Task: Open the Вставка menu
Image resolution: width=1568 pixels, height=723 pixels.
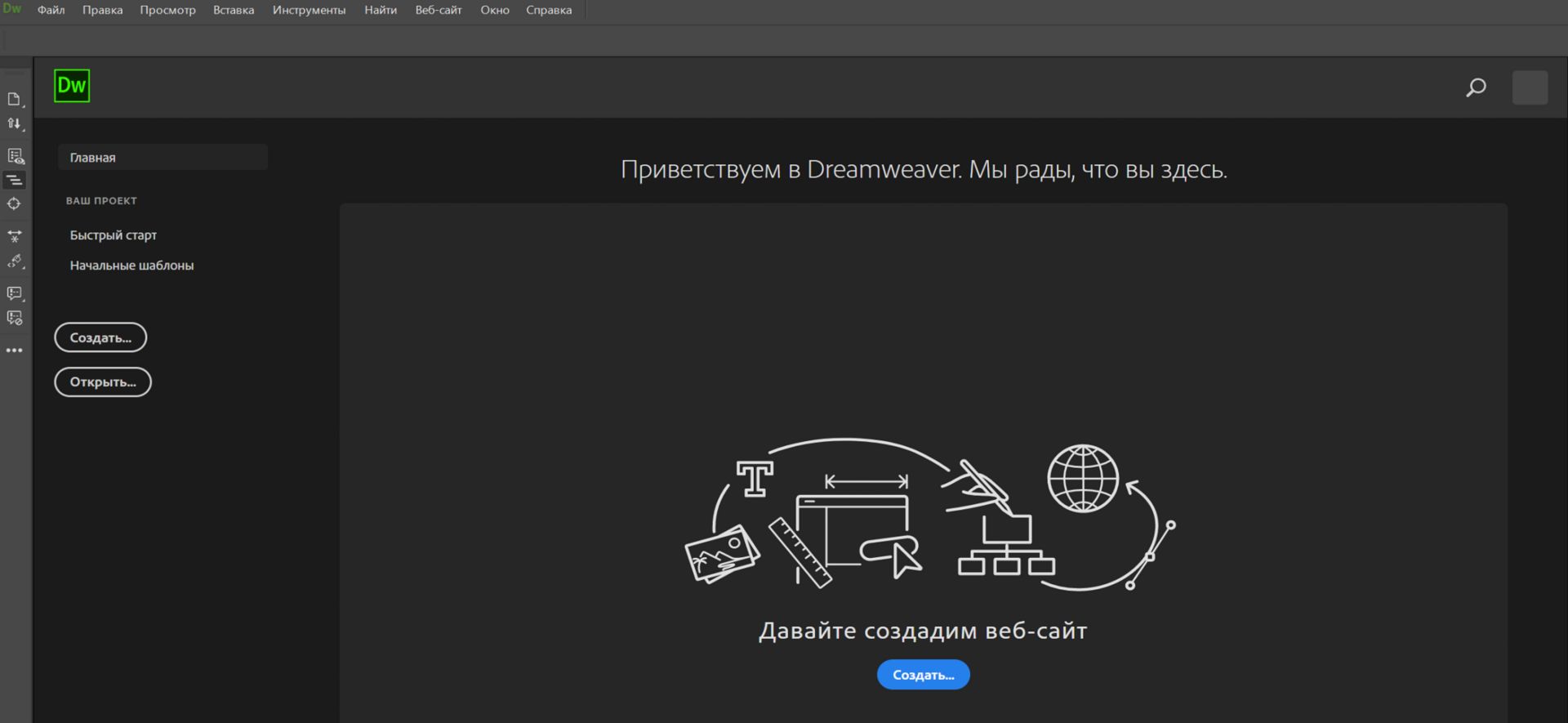Action: coord(234,10)
